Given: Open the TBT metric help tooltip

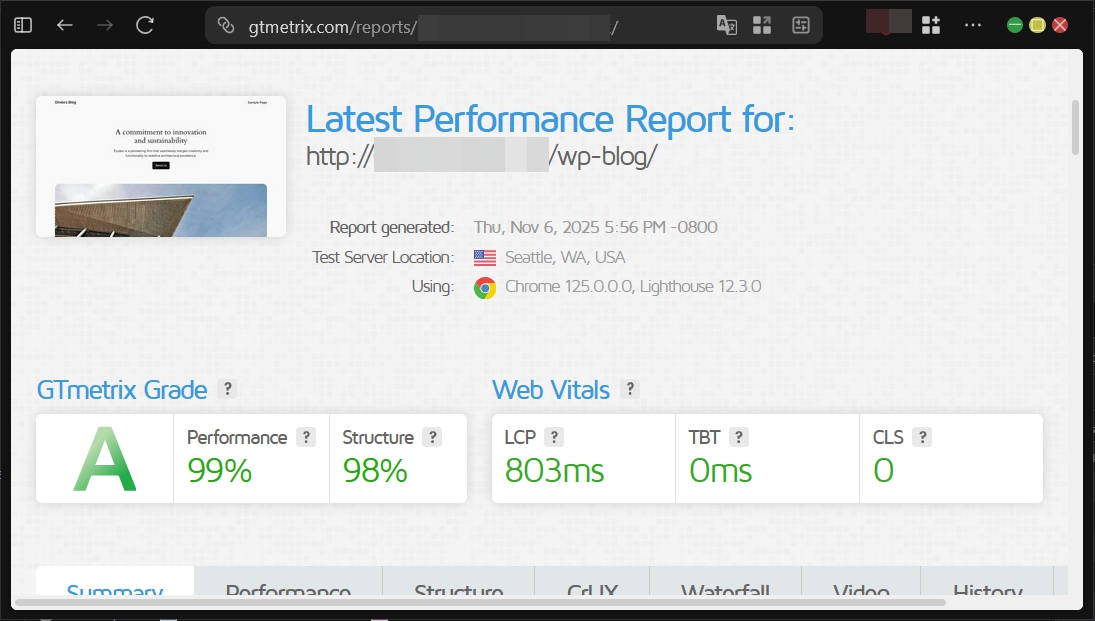Looking at the screenshot, I should tap(739, 437).
